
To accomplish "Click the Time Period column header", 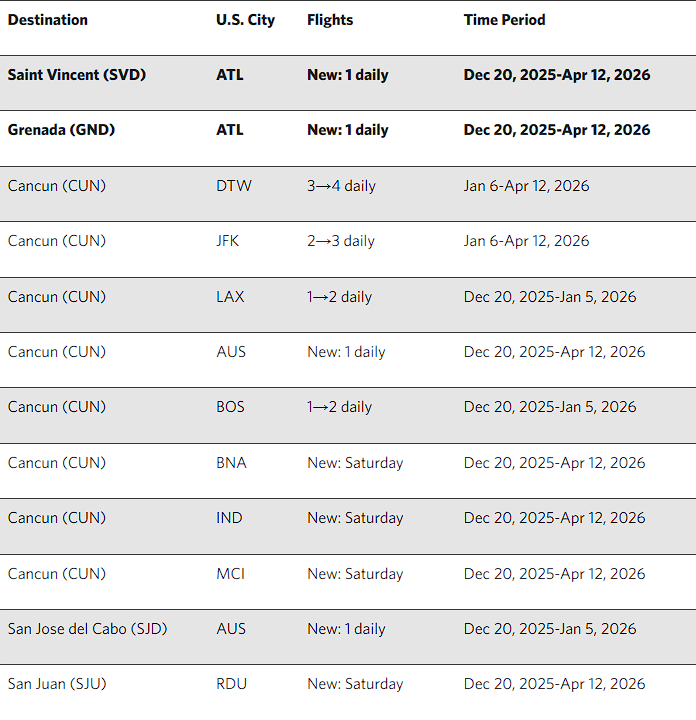I will [x=504, y=20].
